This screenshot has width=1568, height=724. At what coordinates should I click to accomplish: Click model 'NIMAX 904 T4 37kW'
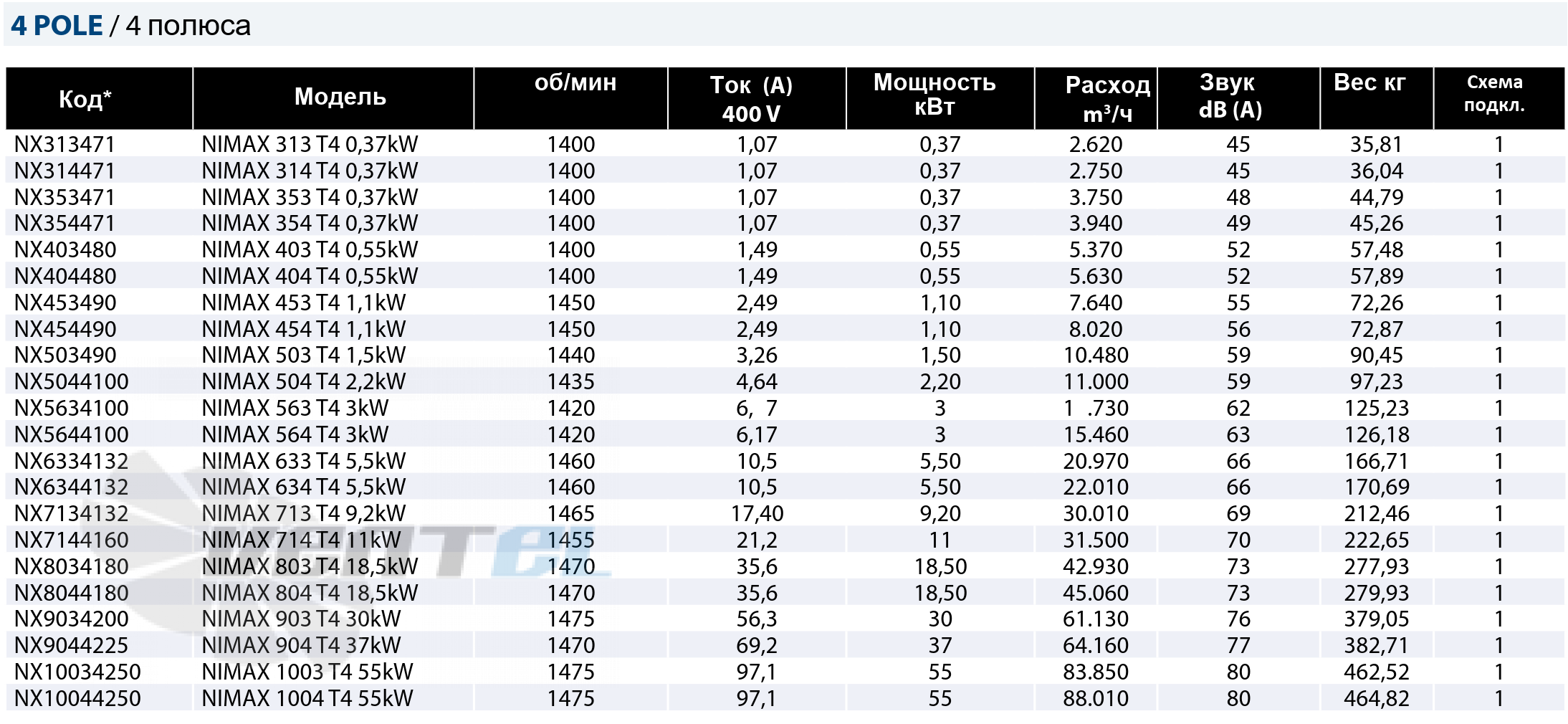tap(301, 645)
